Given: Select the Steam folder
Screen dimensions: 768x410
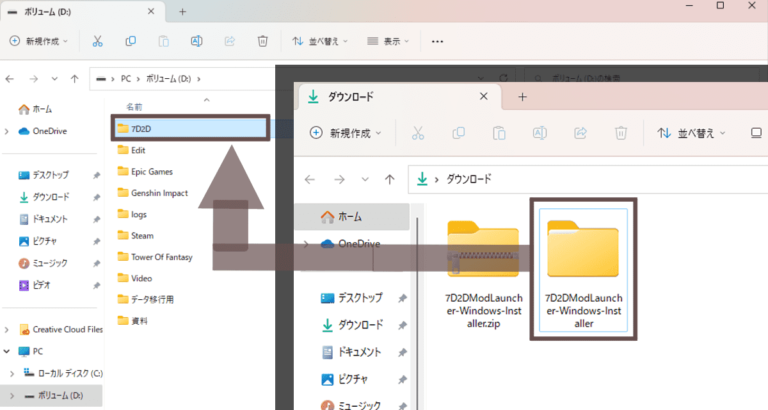Looking at the screenshot, I should (x=135, y=236).
